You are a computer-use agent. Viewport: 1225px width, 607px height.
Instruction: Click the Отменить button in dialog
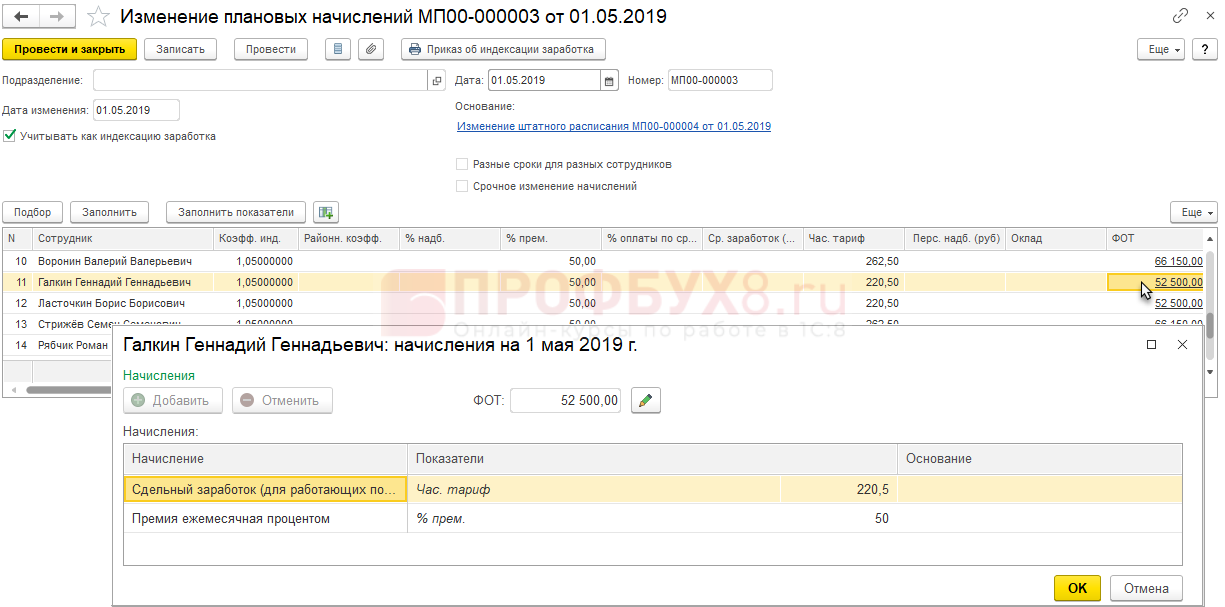click(x=282, y=401)
